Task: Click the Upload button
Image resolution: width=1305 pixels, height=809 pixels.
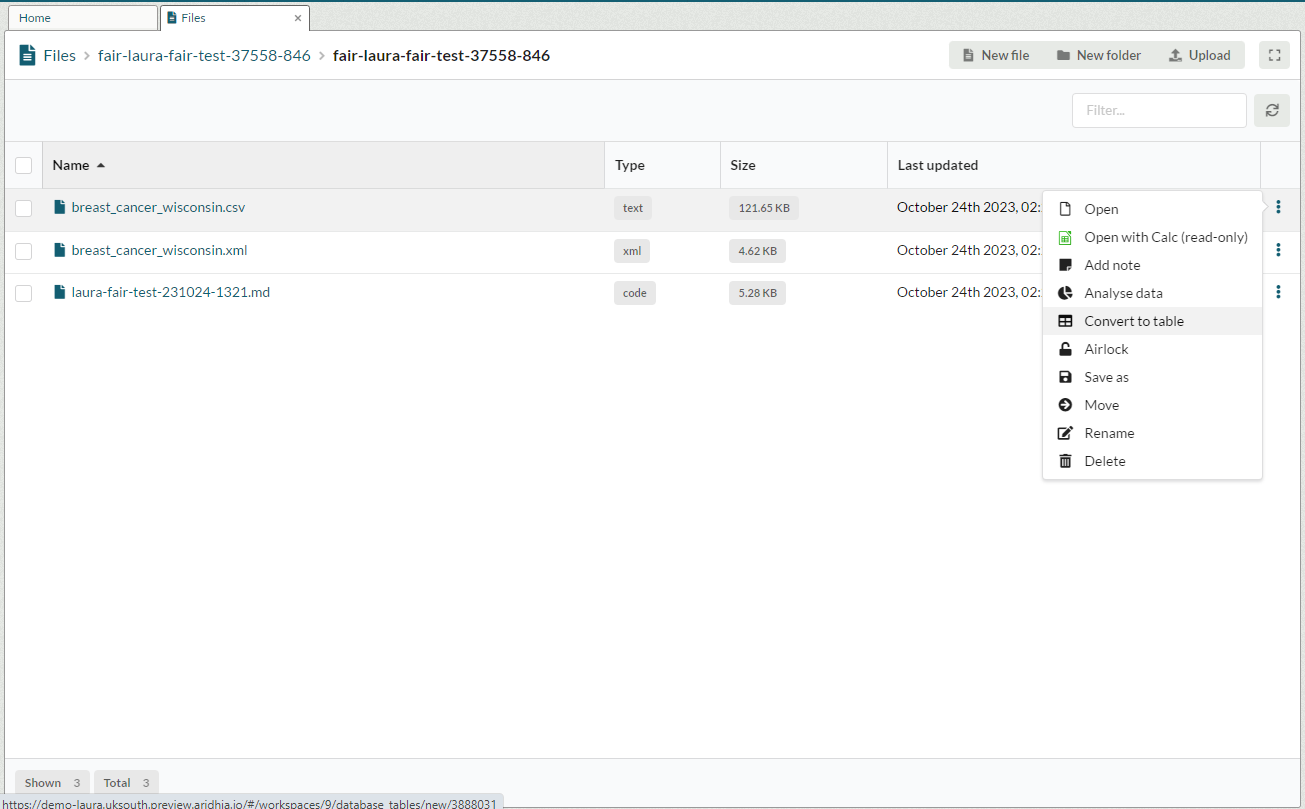Action: [x=1199, y=56]
